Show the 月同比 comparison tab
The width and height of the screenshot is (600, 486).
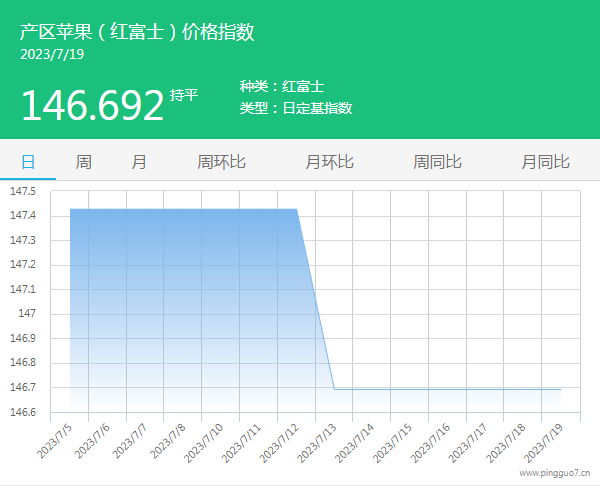click(545, 161)
